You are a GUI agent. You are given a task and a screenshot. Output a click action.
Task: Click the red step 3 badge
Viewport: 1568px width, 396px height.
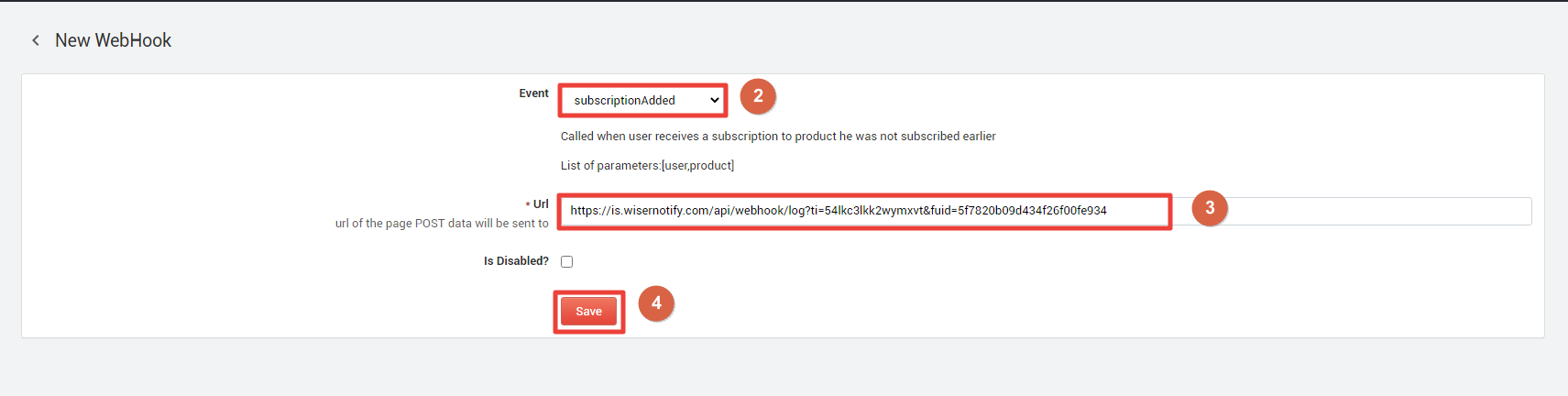pyautogui.click(x=1210, y=208)
